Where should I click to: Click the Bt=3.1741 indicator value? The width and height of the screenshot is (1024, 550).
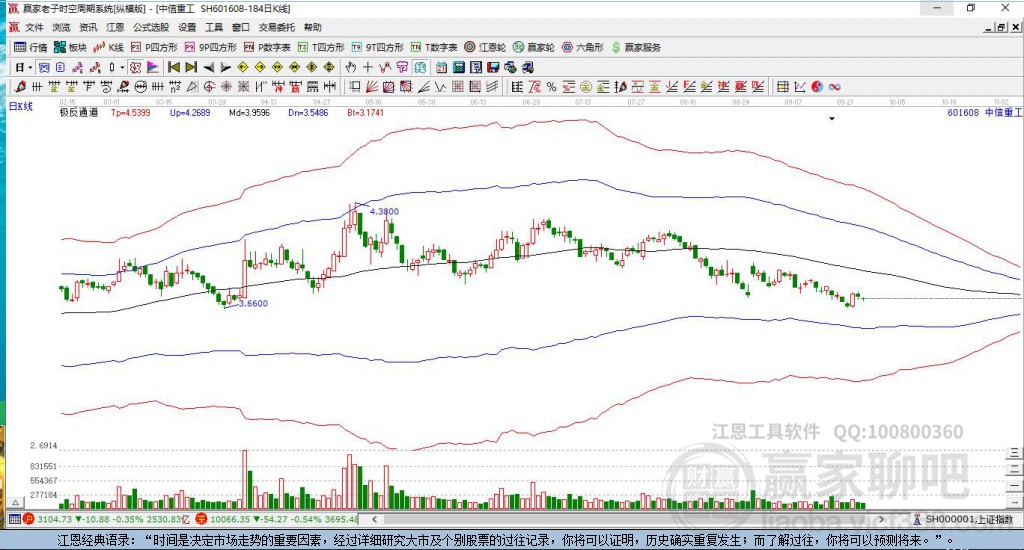[x=366, y=112]
